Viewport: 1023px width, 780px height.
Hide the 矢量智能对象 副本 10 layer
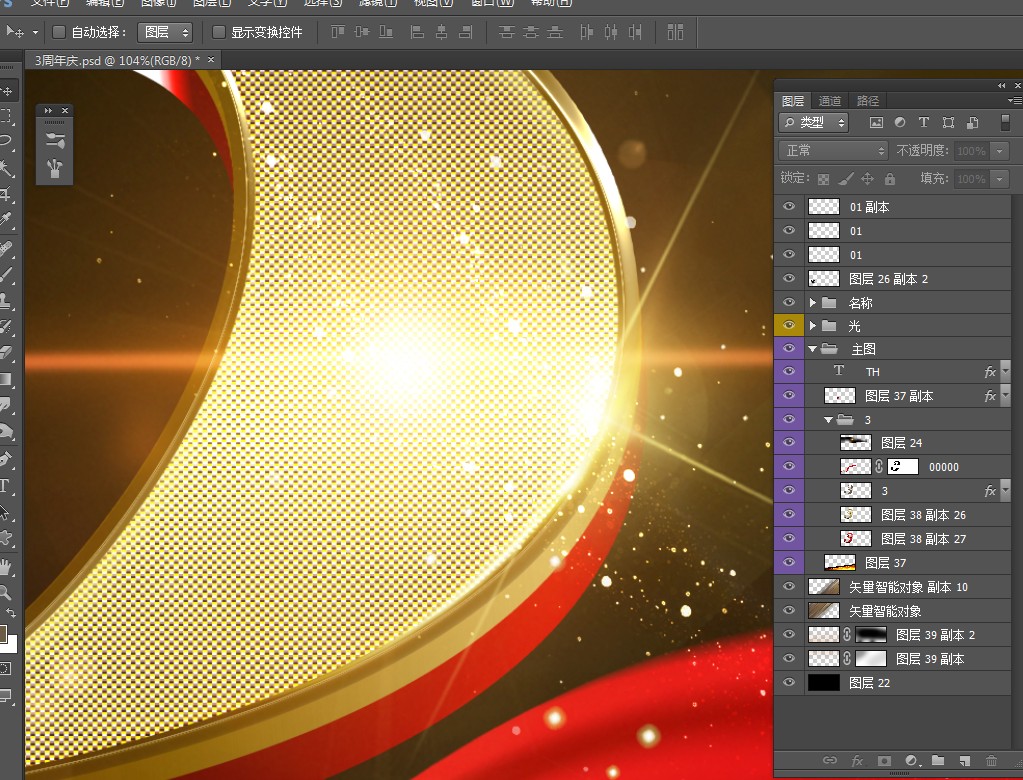tap(789, 586)
